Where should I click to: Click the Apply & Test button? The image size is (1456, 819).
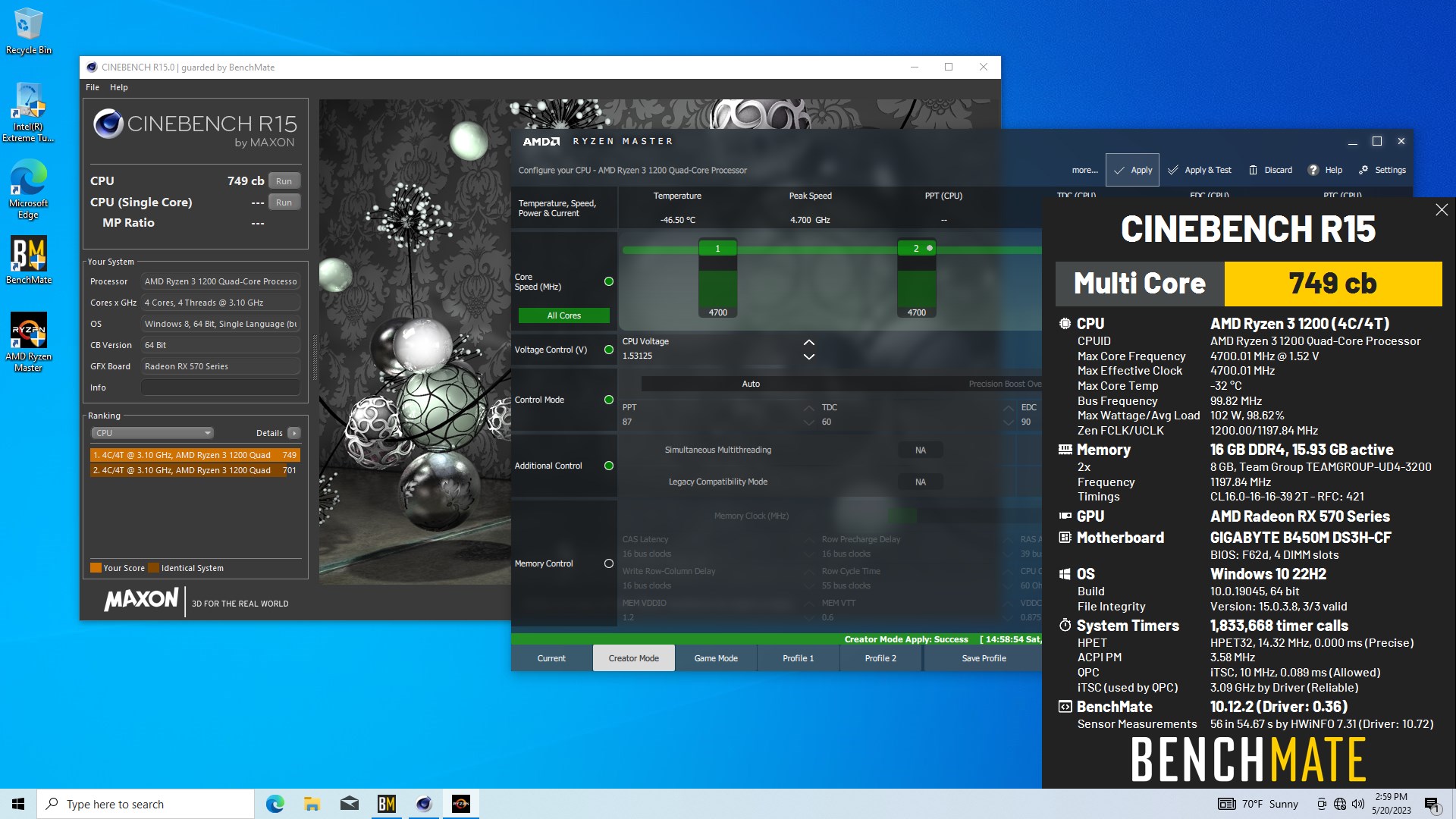1199,170
